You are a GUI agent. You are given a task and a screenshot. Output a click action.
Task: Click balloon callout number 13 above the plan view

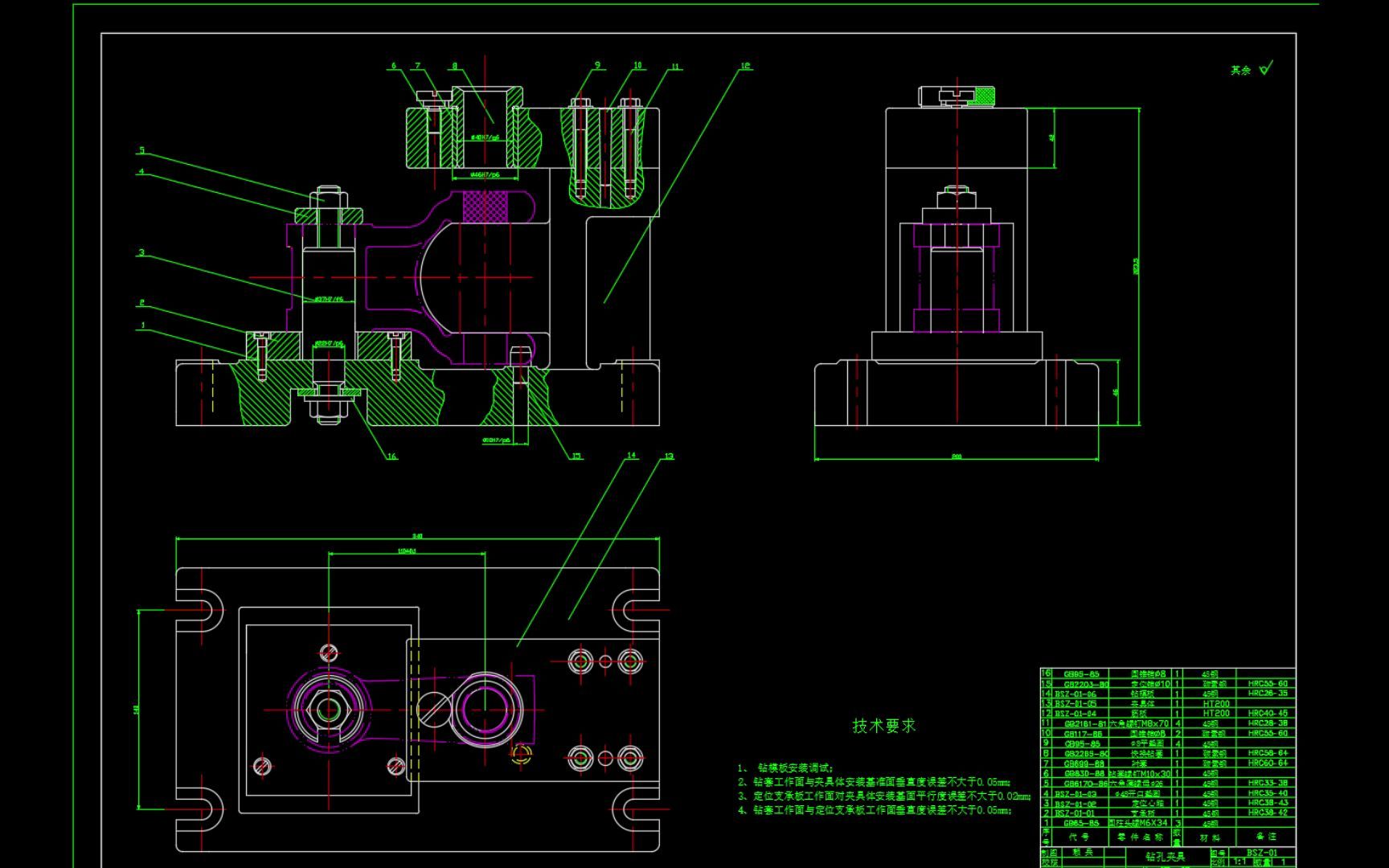669,456
